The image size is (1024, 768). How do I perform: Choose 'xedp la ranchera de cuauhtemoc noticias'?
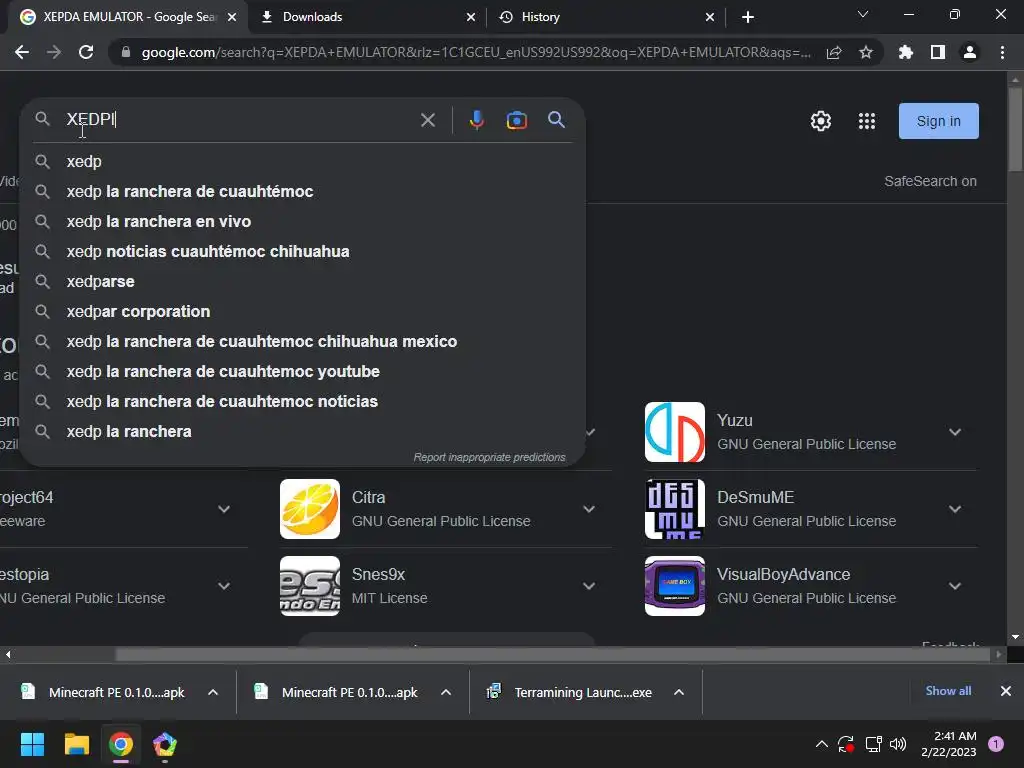[x=302, y=402]
